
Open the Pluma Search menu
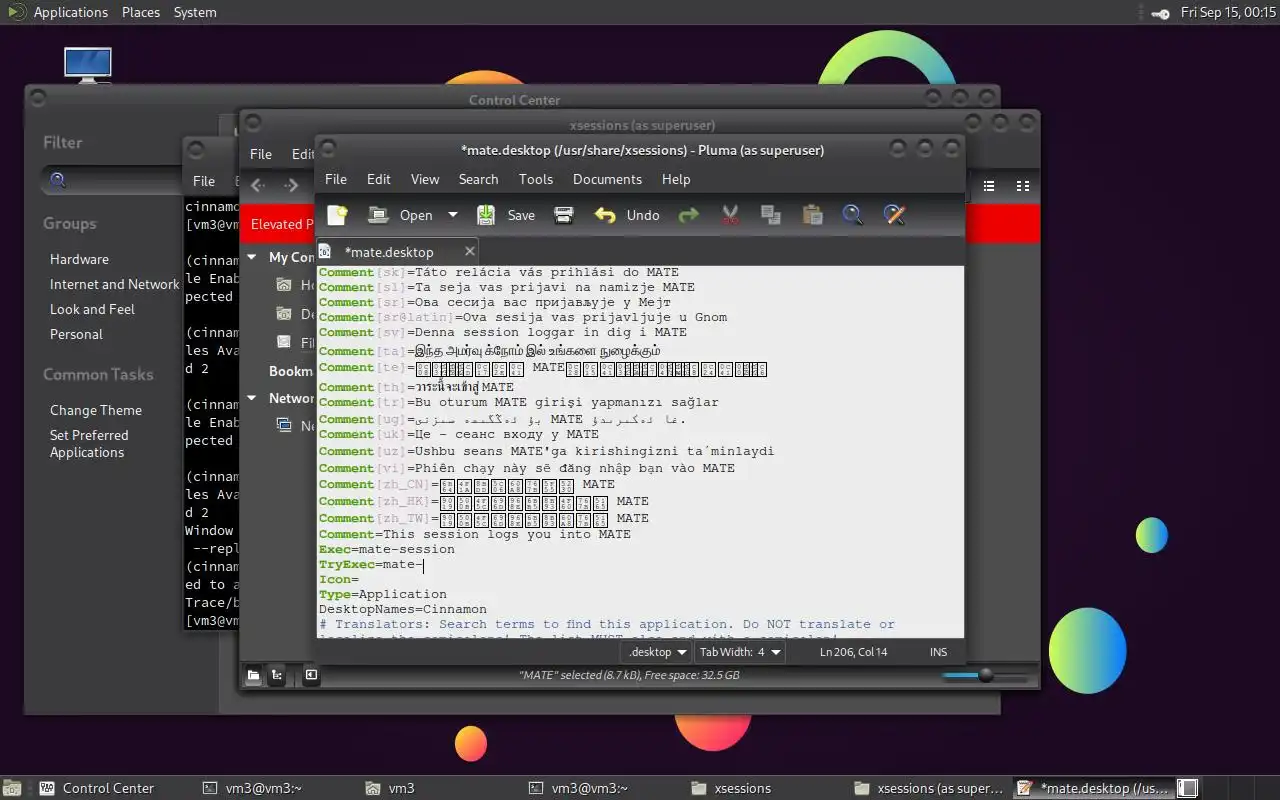pos(478,179)
